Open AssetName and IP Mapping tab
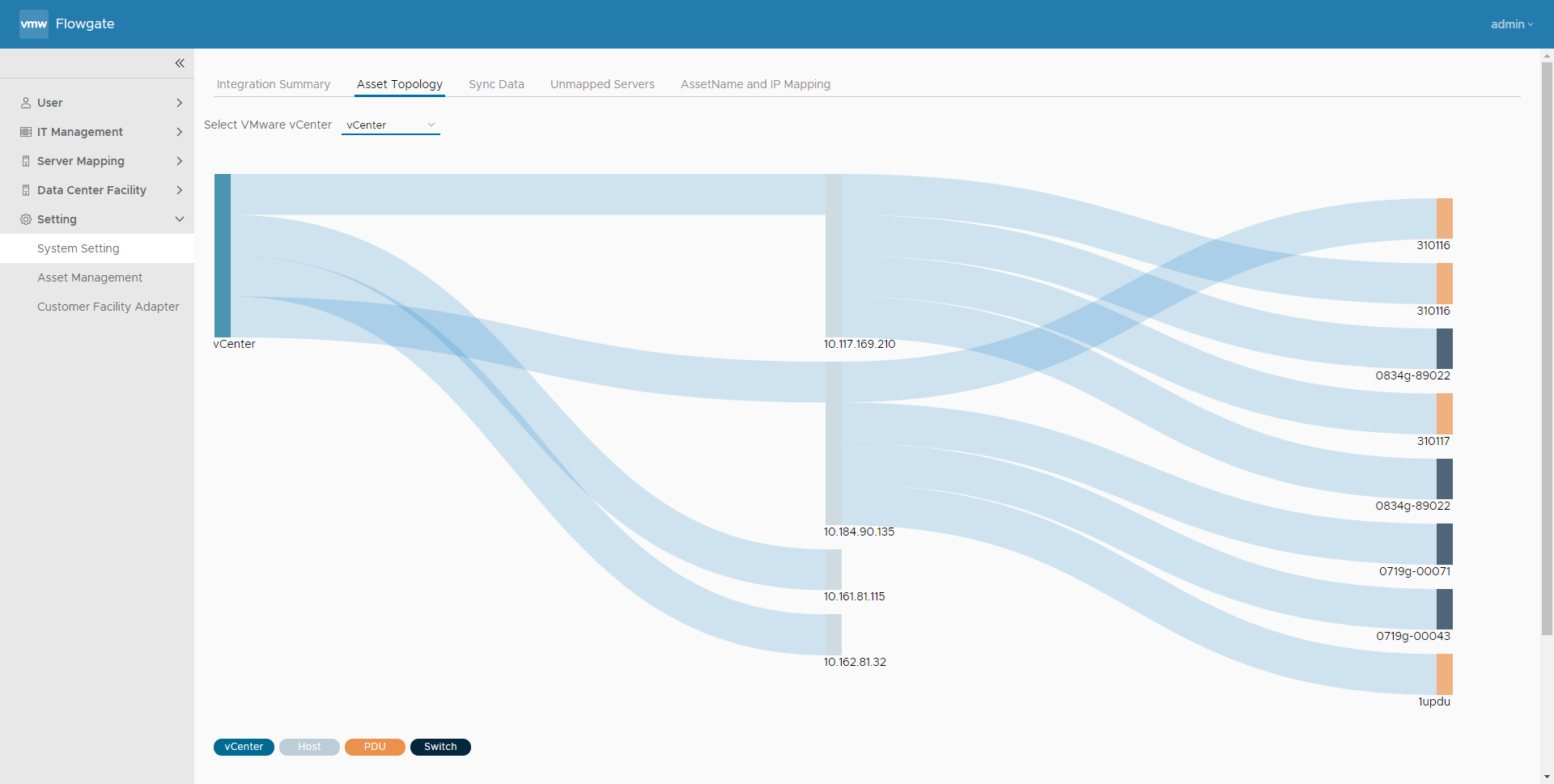 755,84
